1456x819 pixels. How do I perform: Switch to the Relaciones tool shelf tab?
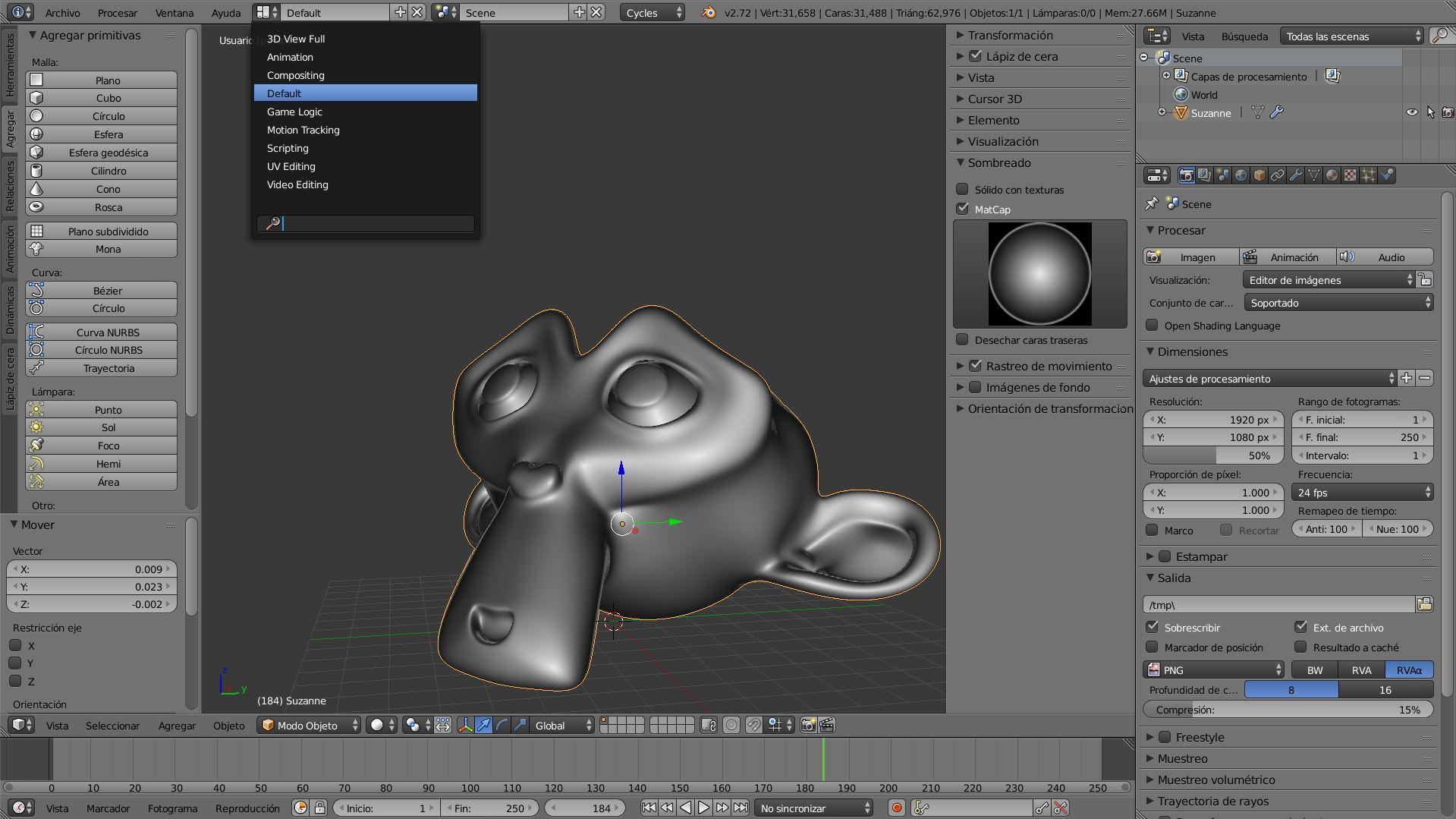(x=10, y=185)
